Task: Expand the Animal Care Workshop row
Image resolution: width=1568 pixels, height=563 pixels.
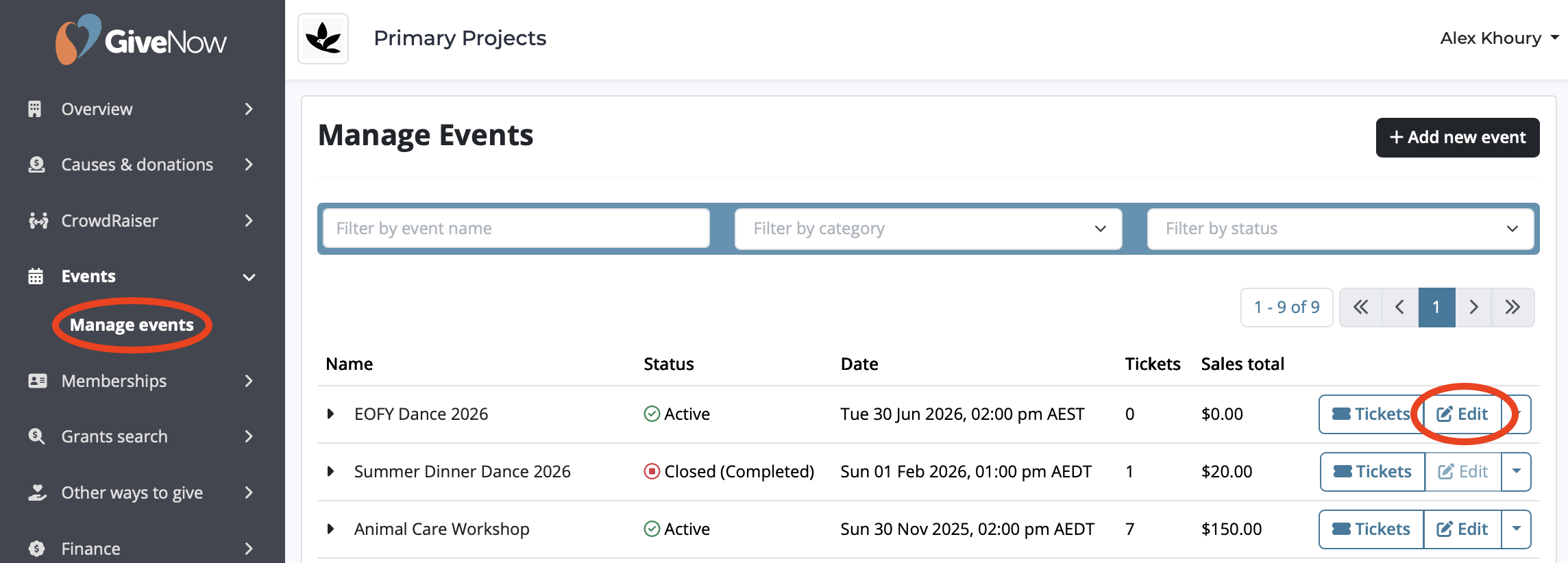Action: tap(330, 529)
